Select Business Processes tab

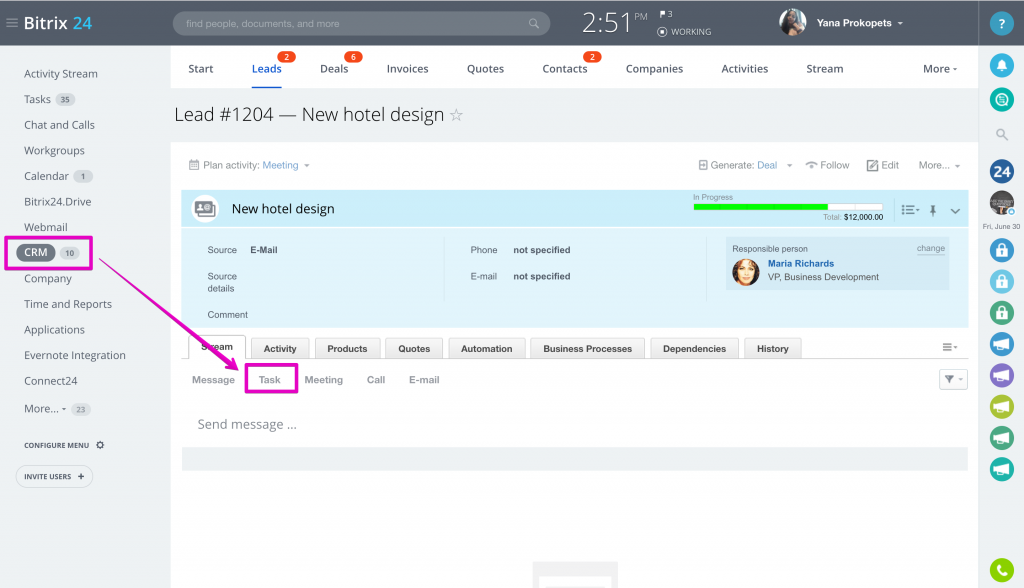coord(587,348)
